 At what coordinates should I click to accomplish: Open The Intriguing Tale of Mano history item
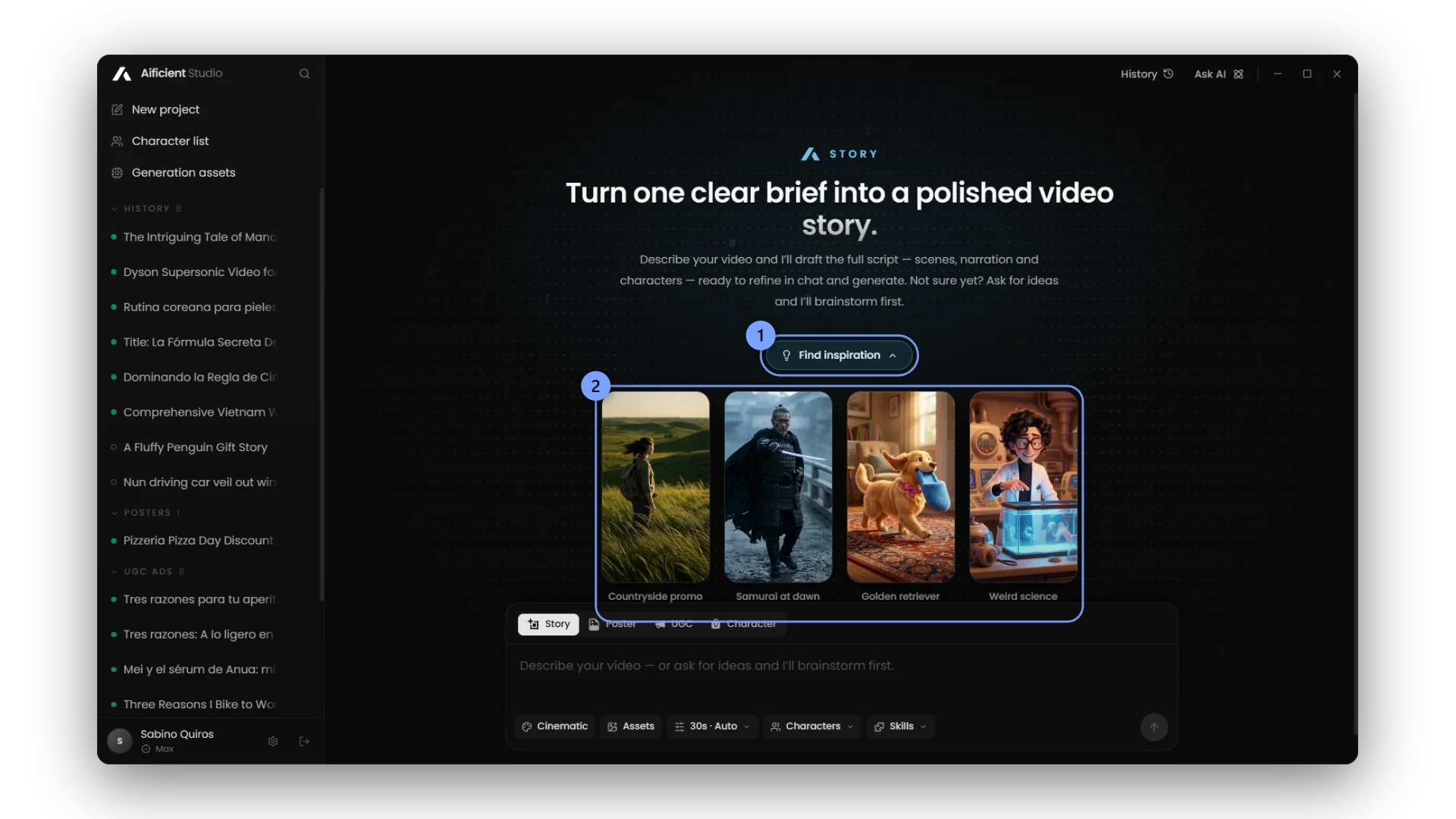(199, 237)
